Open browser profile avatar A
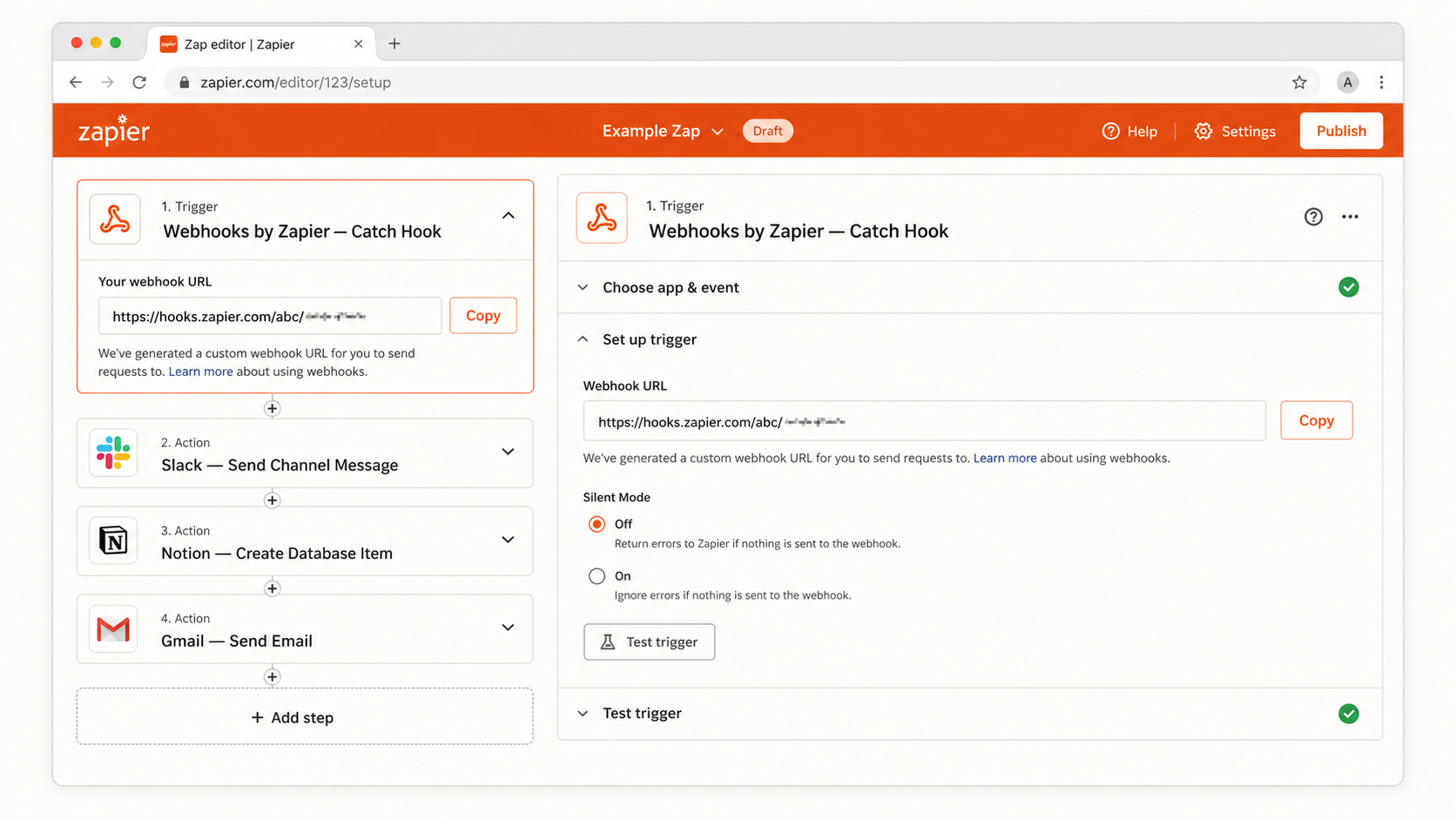1456x819 pixels. 1347,82
